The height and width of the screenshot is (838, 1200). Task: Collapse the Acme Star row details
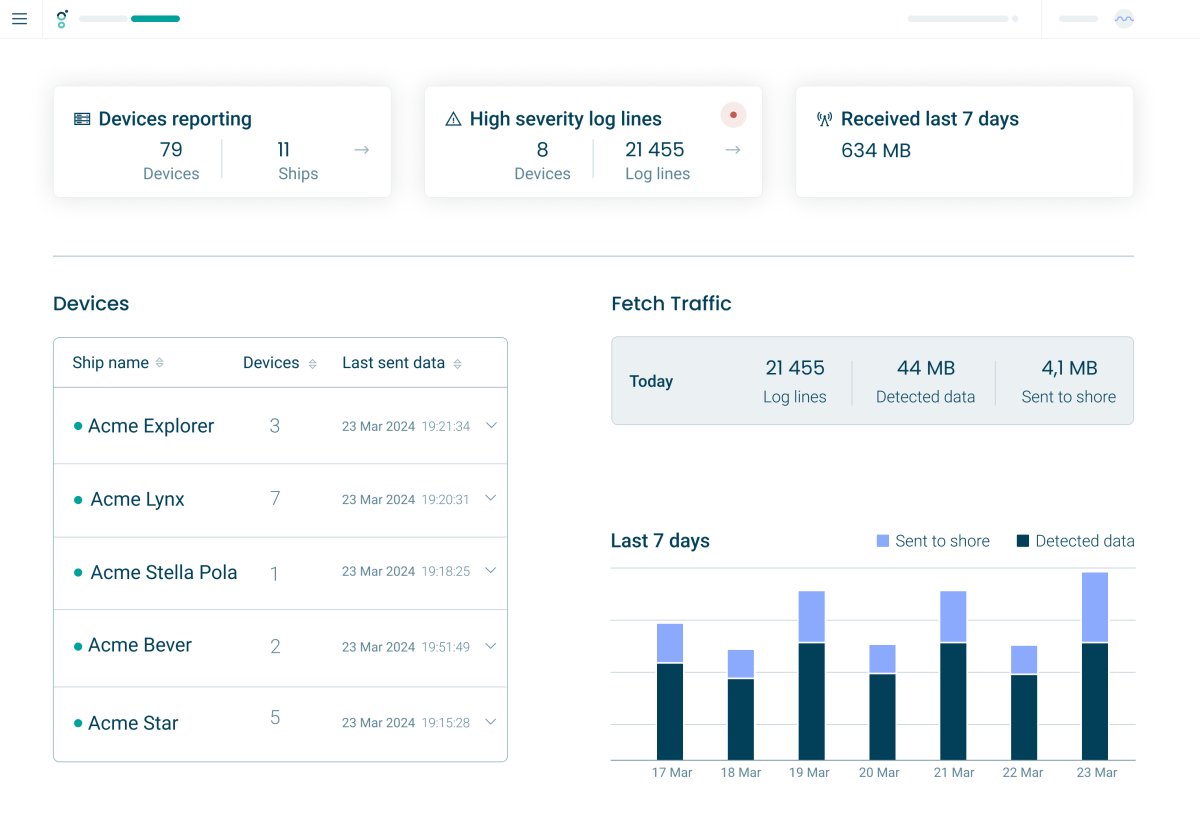coord(491,721)
